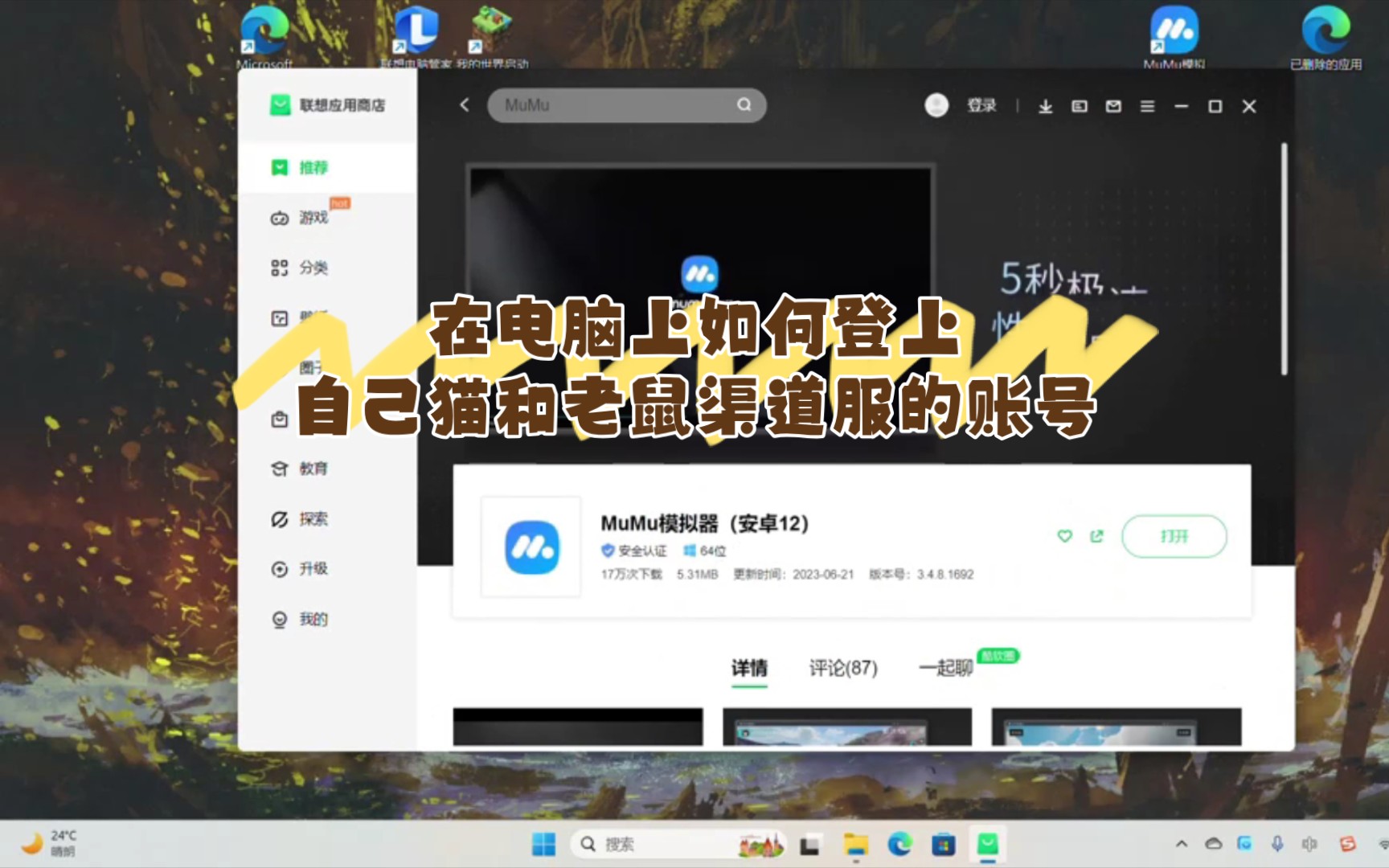Click the 打开 button to launch MuMu模拟器
This screenshot has height=868, width=1389.
pos(1174,536)
